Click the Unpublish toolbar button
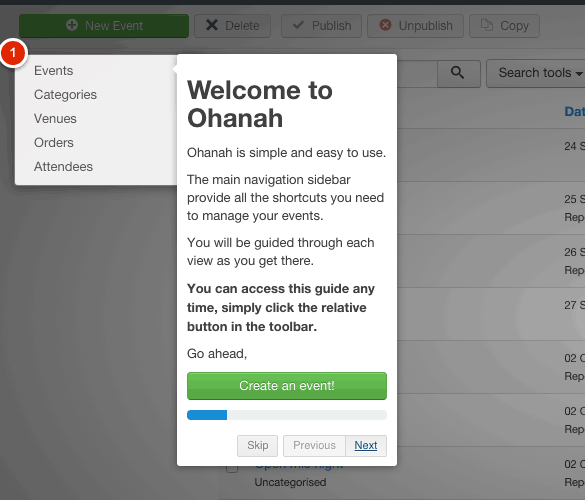Screen dimensions: 585x500 tap(415, 26)
